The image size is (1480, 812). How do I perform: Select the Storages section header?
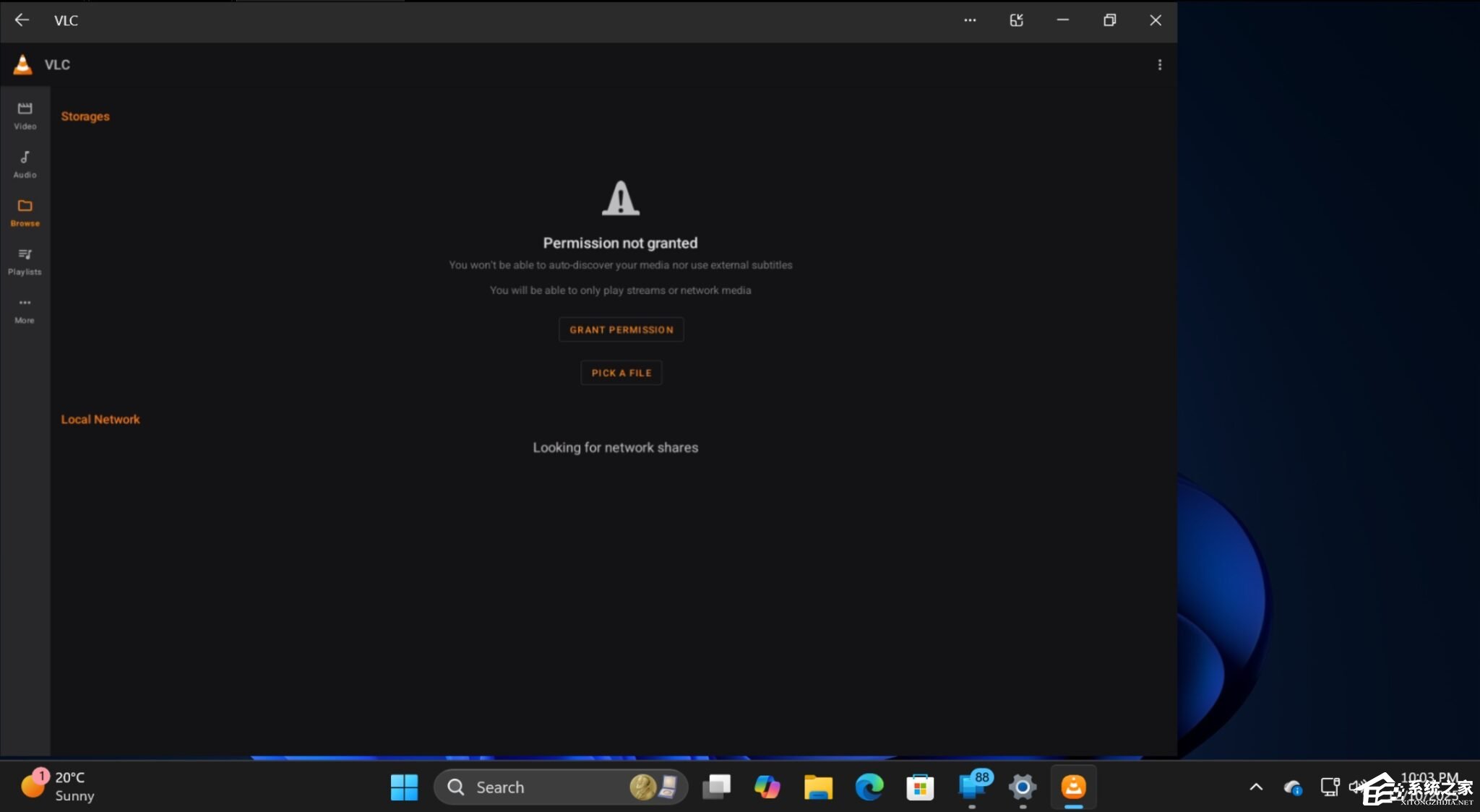pos(85,116)
